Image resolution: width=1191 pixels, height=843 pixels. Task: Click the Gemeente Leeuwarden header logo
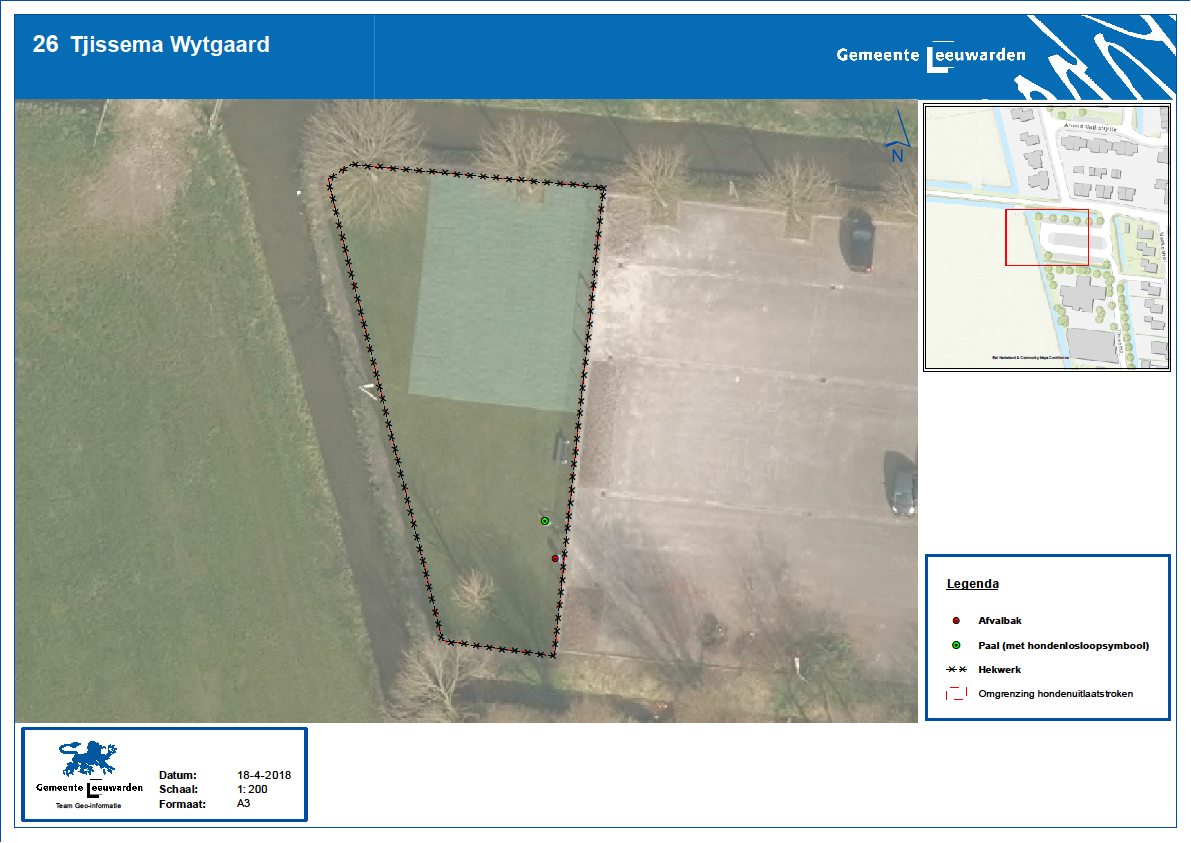point(931,56)
